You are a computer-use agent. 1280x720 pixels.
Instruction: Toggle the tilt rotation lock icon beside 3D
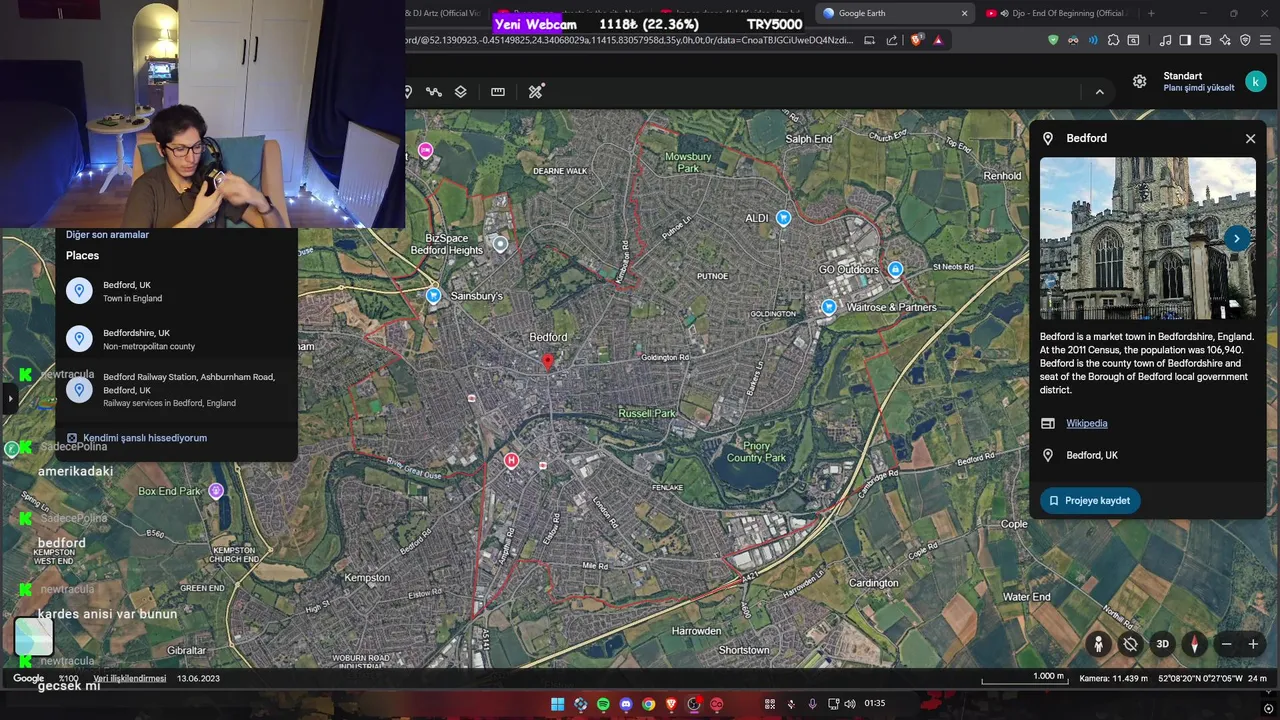[x=1130, y=645]
